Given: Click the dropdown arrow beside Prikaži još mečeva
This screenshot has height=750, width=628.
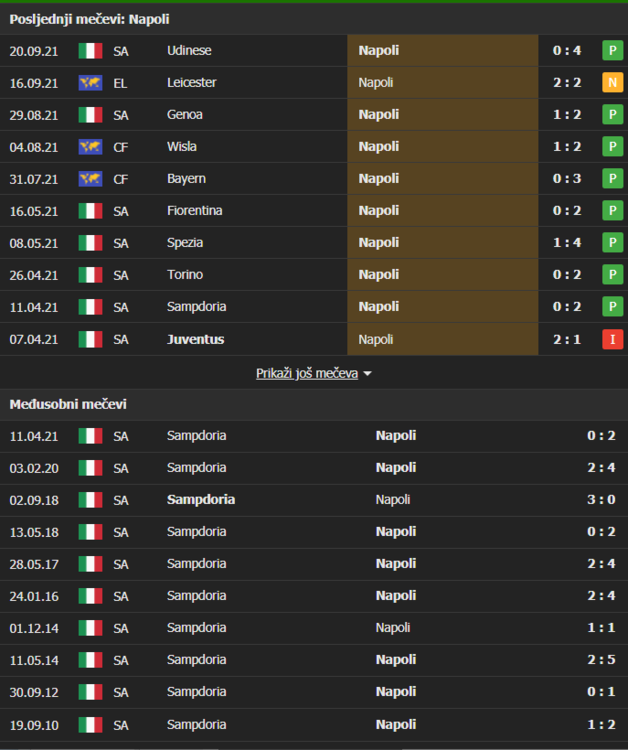Looking at the screenshot, I should coord(367,374).
